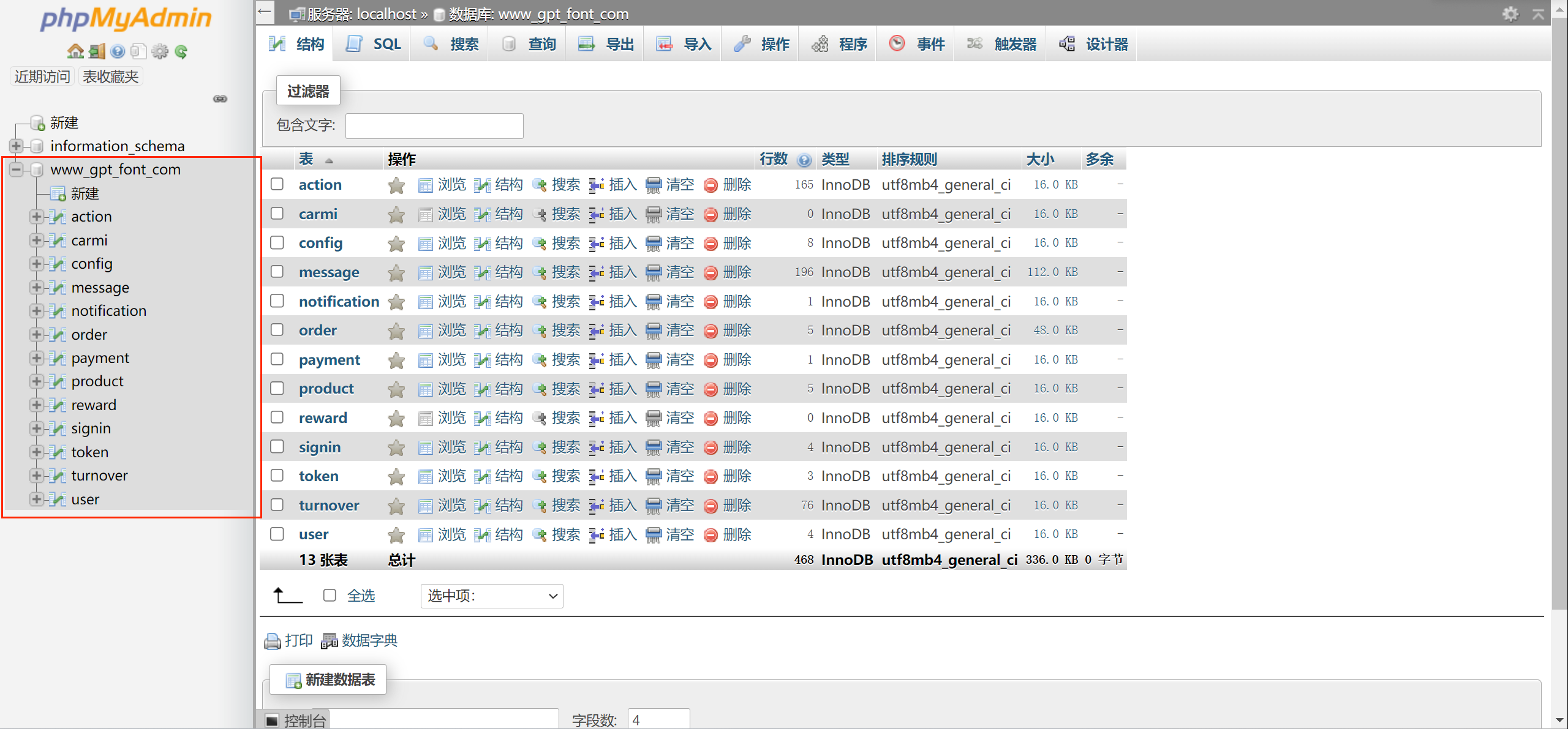Click the reload navigation panel icon
The height and width of the screenshot is (729, 1568).
tap(181, 51)
